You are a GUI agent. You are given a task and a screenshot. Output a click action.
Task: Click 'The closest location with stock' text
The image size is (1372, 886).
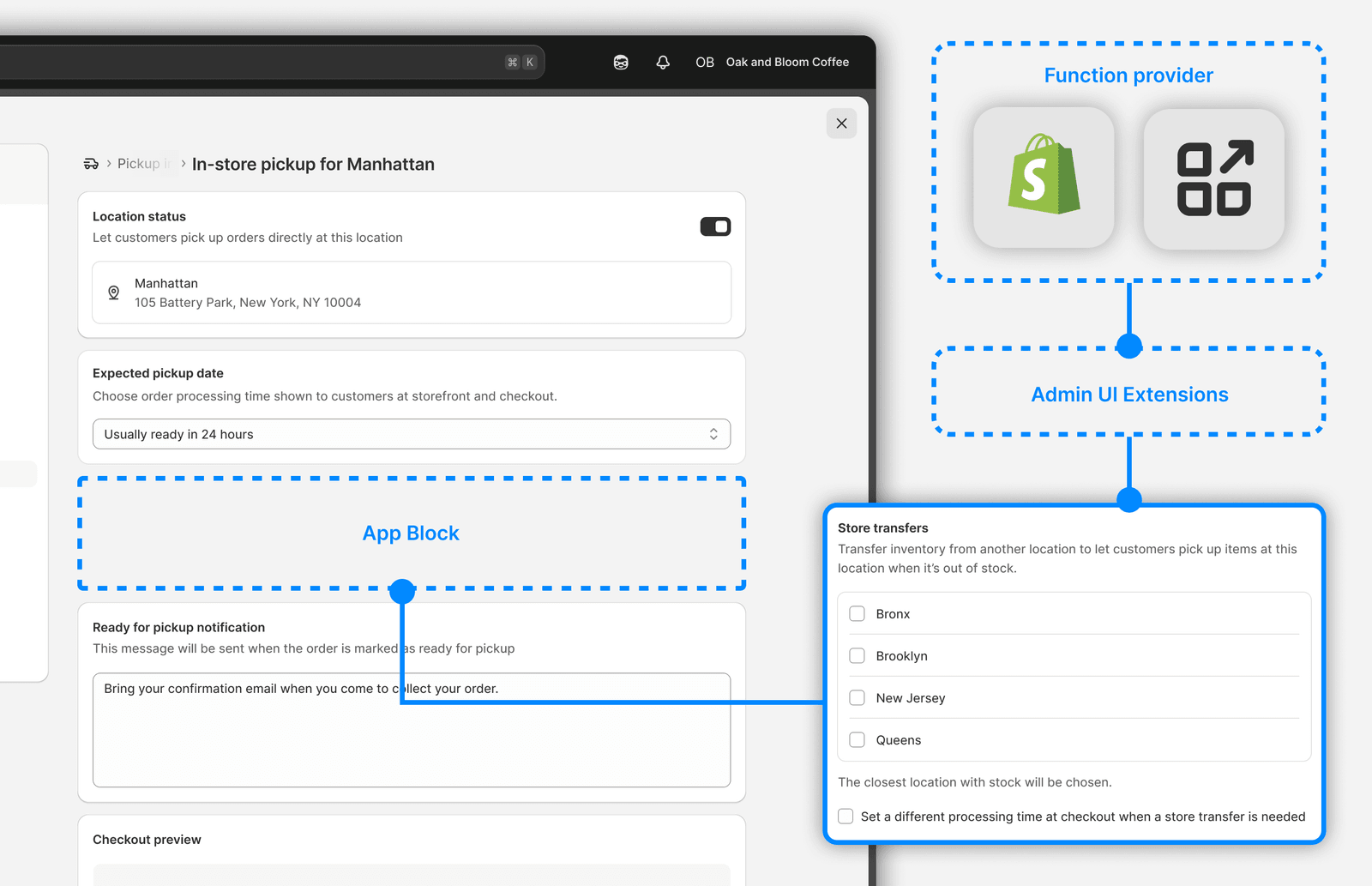pos(975,782)
